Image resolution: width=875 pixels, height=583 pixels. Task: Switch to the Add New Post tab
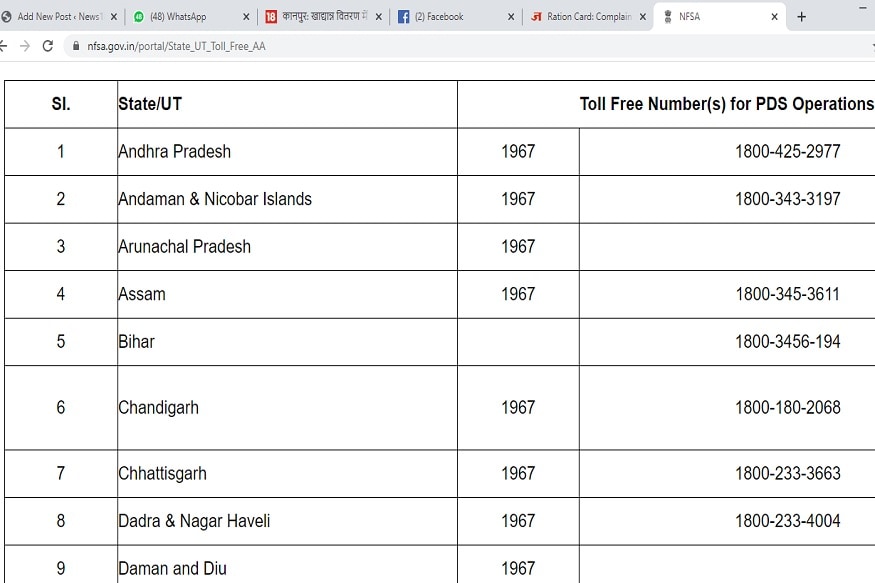pos(58,17)
